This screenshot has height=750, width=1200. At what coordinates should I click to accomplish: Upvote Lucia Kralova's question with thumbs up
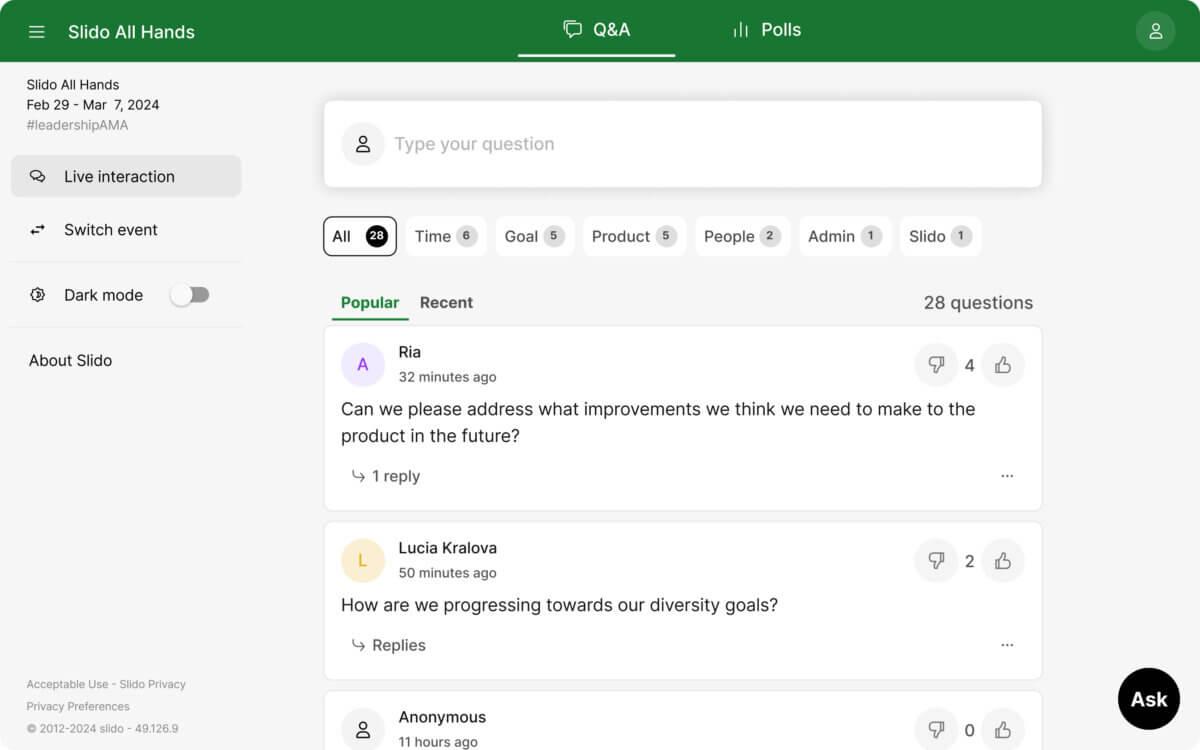(x=1003, y=561)
